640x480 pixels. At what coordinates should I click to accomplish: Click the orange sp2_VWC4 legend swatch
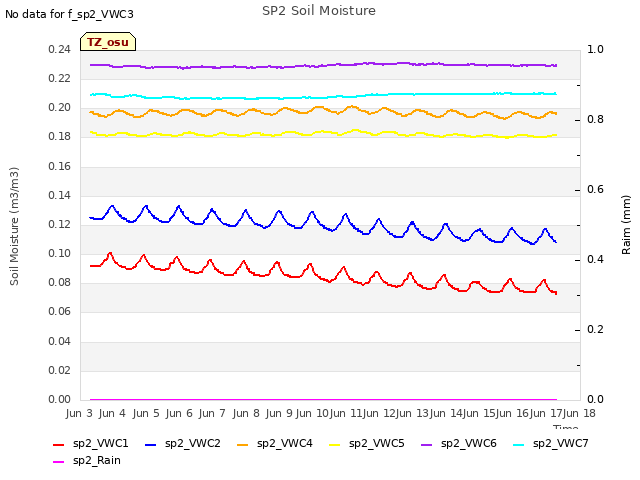[x=242, y=444]
